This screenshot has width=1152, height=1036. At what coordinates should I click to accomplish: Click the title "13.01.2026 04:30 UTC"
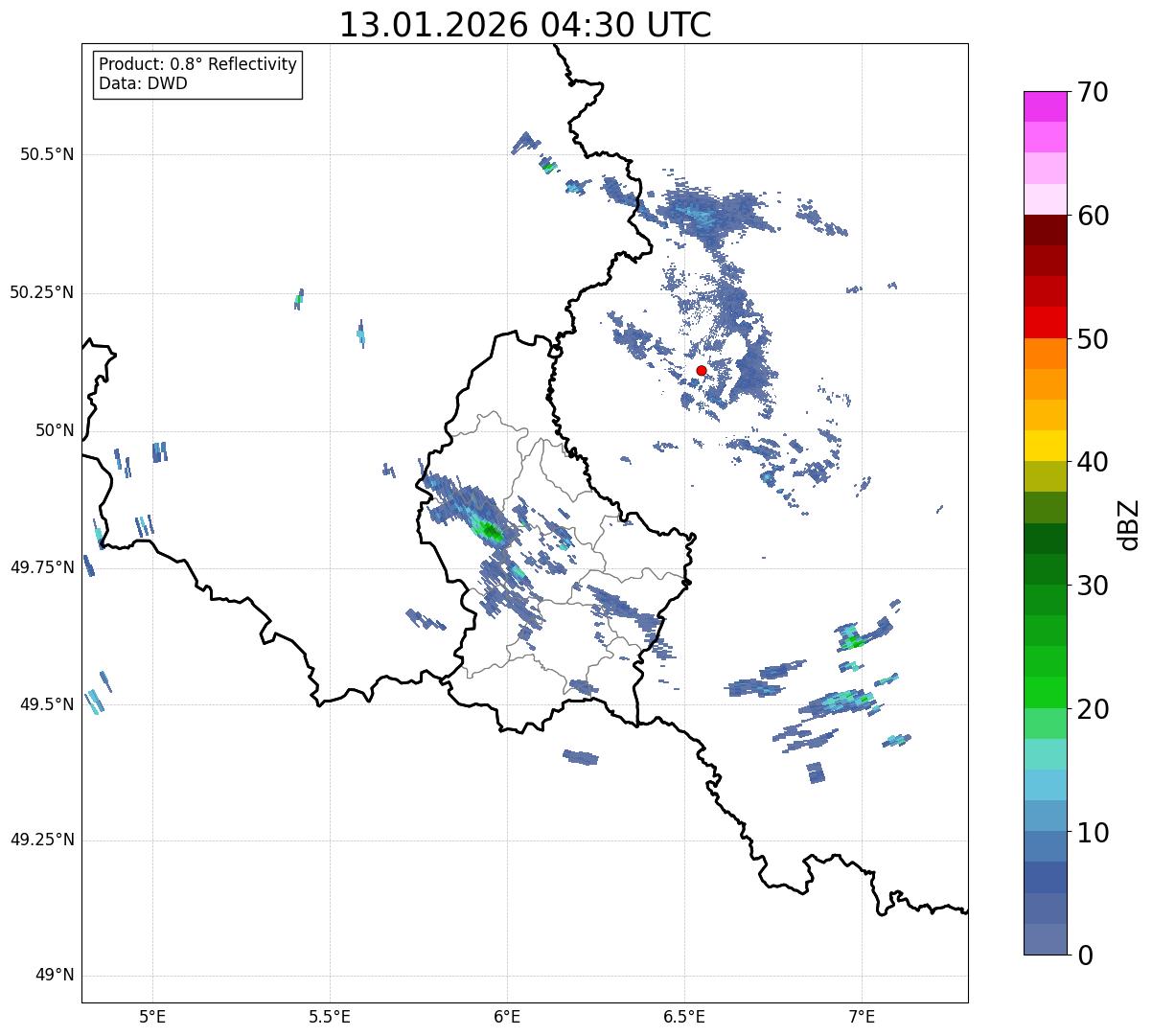[525, 25]
